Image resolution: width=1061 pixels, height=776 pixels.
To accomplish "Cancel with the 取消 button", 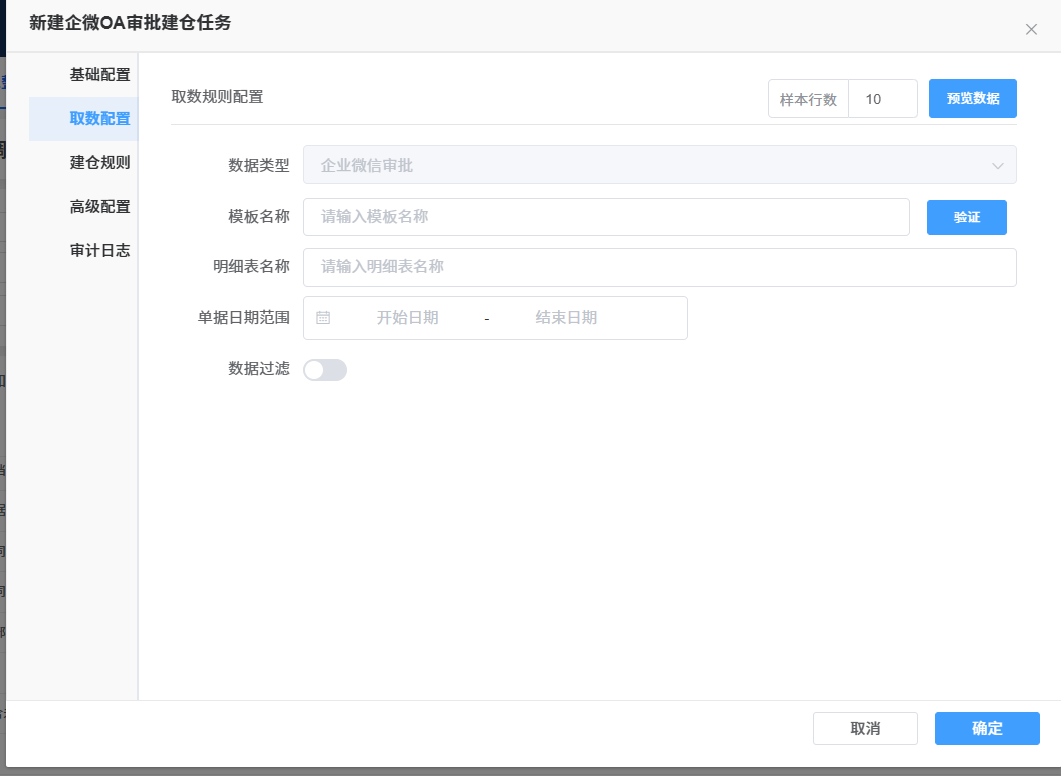I will point(865,728).
